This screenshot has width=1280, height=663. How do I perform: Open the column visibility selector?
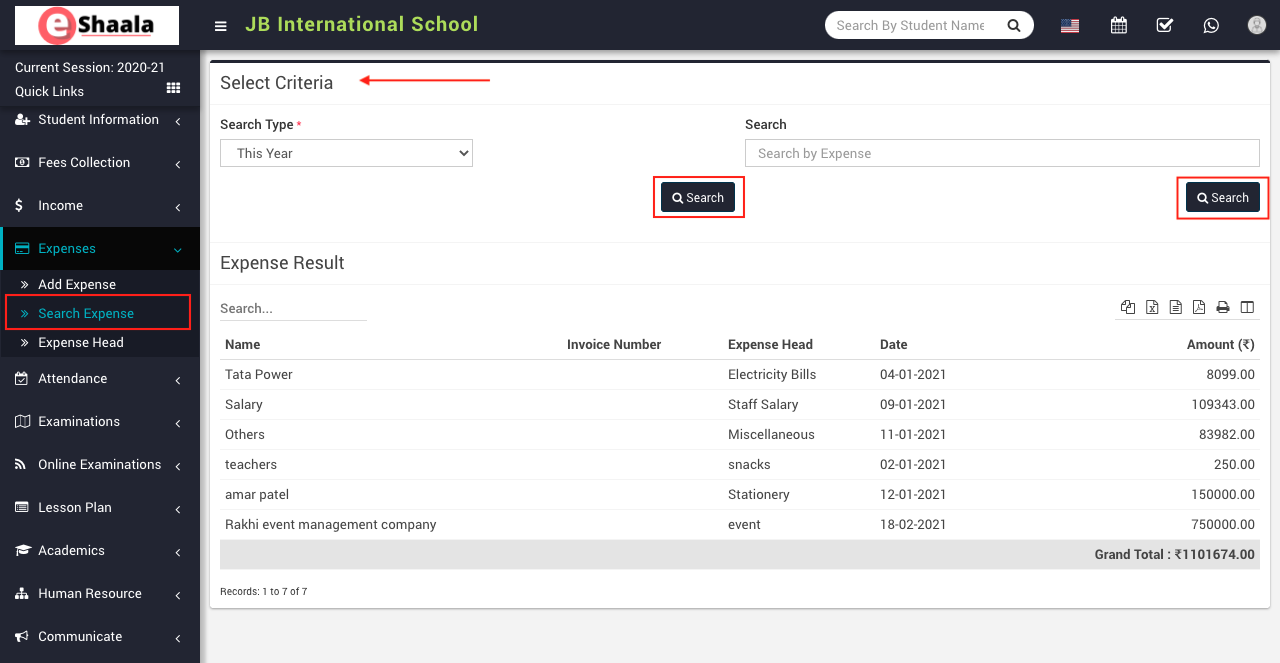1246,307
